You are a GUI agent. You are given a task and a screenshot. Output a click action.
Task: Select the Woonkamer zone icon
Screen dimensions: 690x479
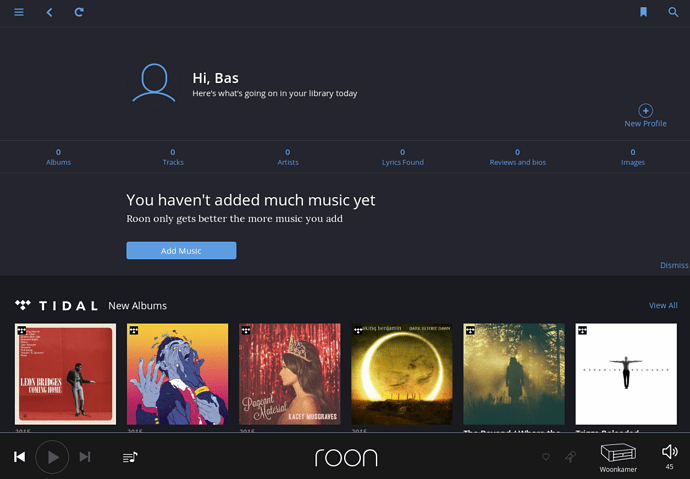[x=618, y=453]
